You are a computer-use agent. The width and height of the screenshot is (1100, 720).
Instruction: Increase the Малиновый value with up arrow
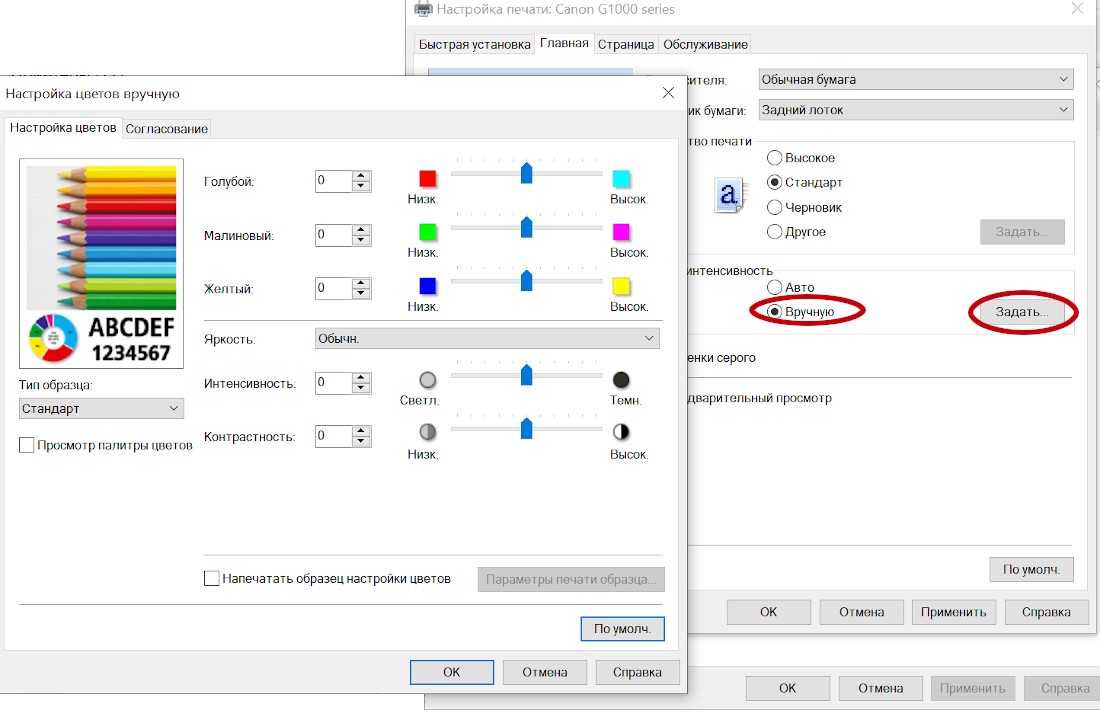(x=361, y=229)
